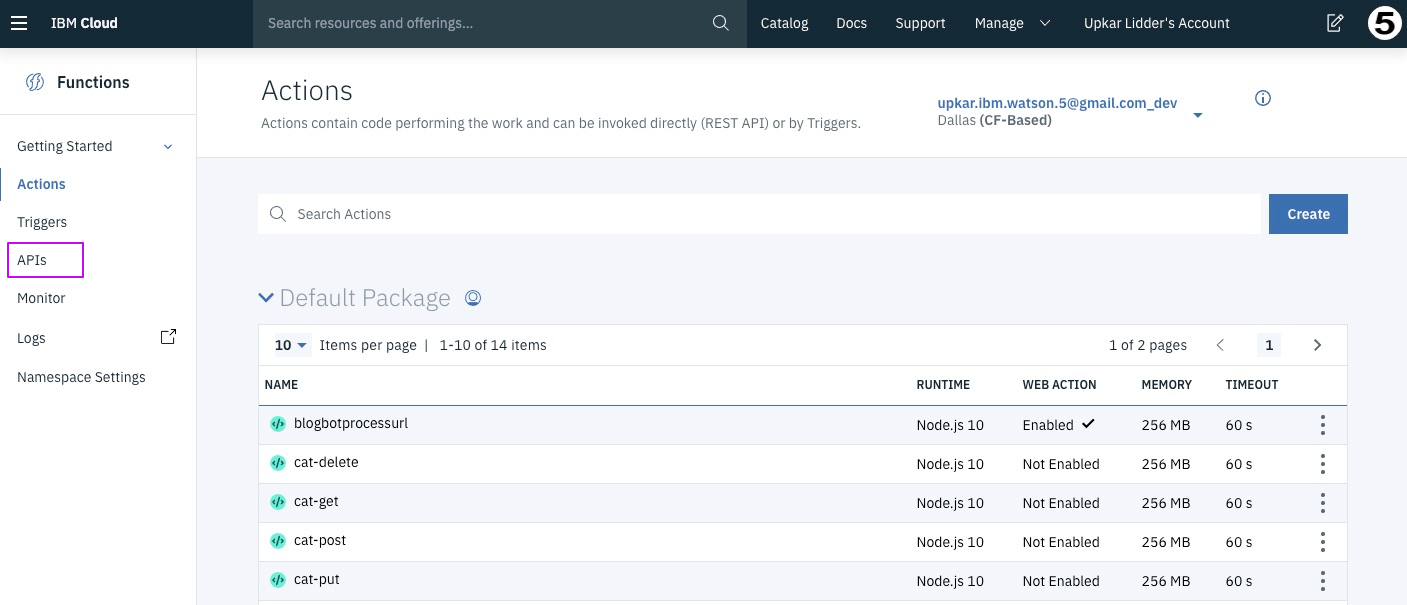
Task: Focus the Search Actions field
Action: [x=759, y=214]
